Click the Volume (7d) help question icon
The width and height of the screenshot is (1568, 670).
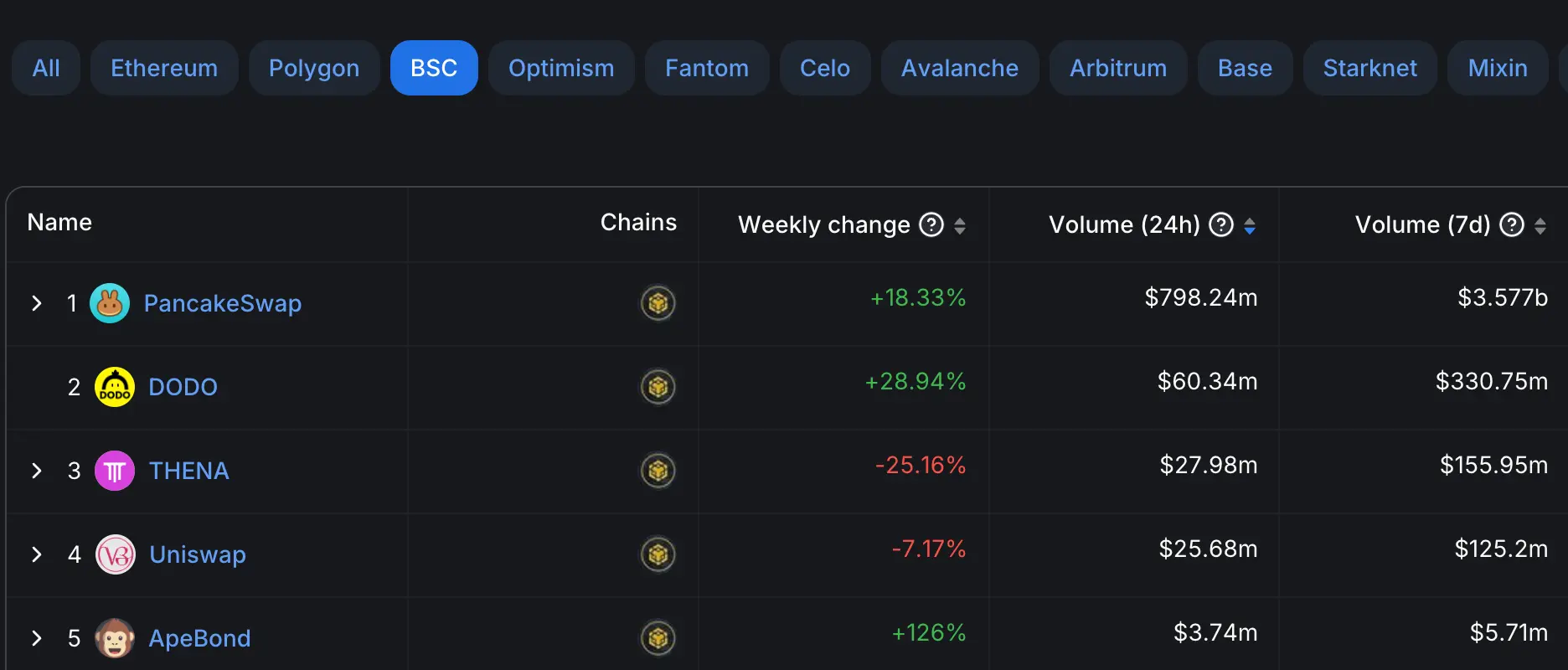(x=1511, y=224)
